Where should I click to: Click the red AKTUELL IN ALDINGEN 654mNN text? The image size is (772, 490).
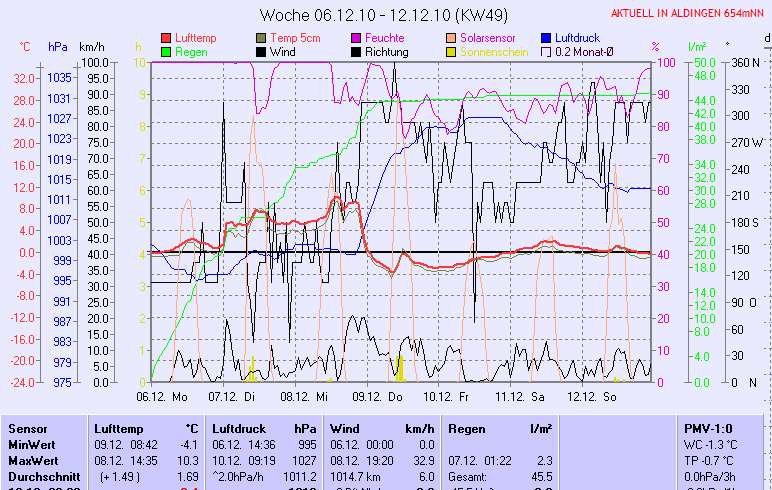click(x=689, y=13)
